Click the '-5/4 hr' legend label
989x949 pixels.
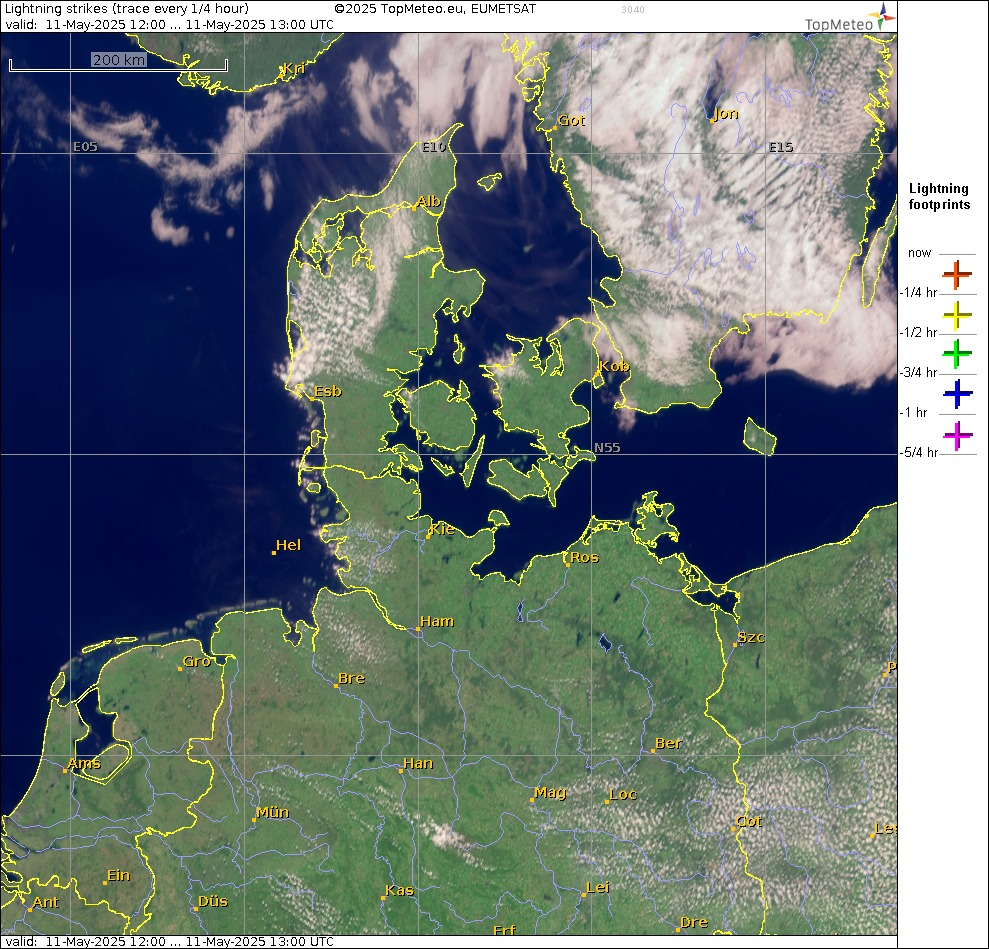click(x=921, y=452)
